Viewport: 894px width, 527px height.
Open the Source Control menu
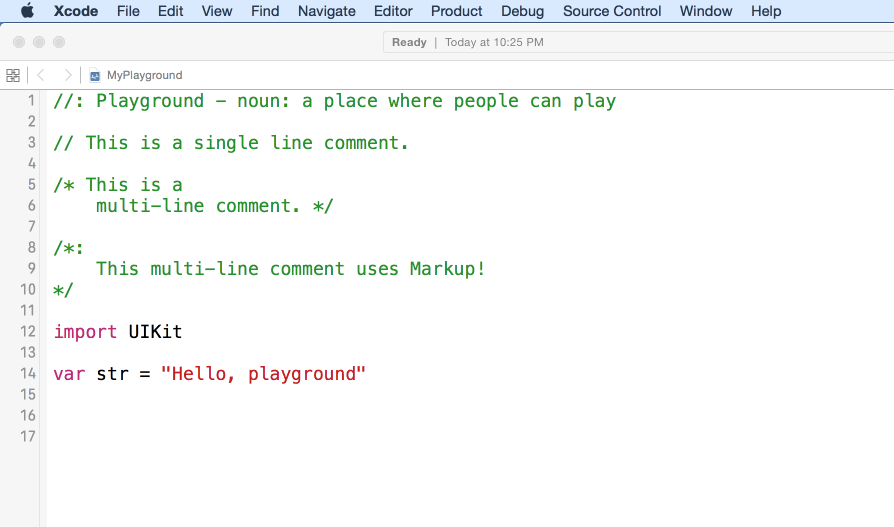click(x=612, y=11)
